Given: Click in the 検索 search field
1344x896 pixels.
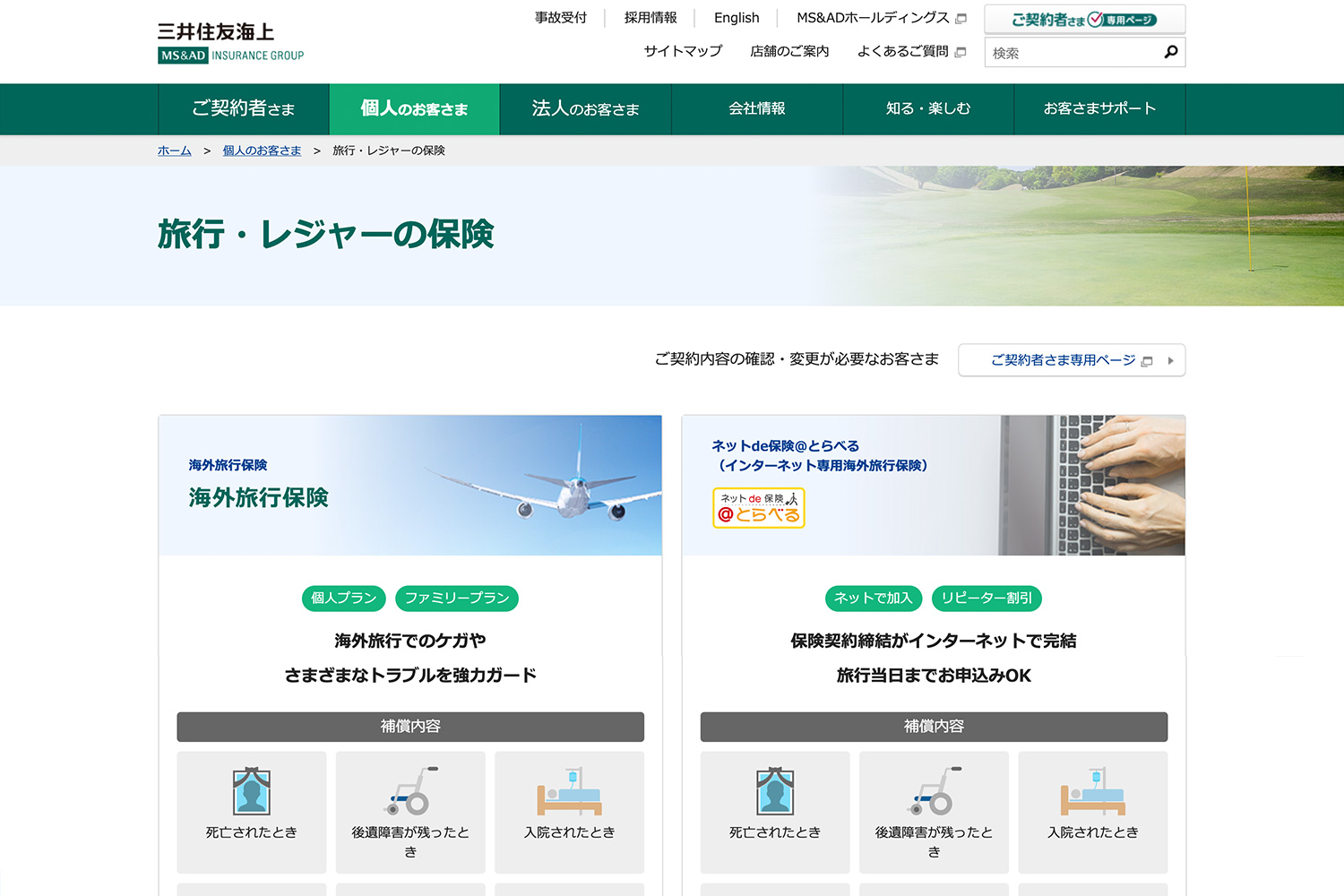Looking at the screenshot, I should [x=1073, y=53].
